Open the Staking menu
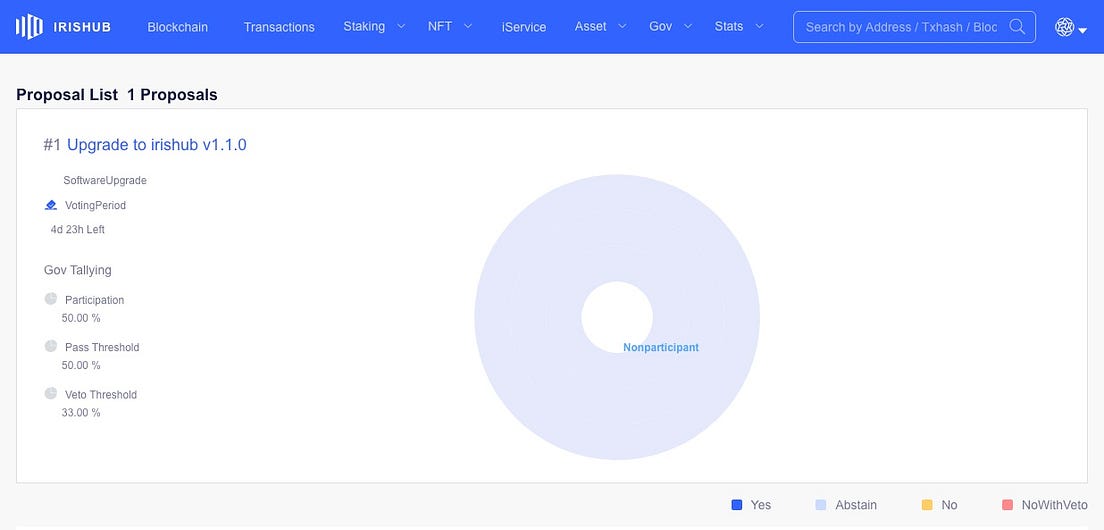The width and height of the screenshot is (1104, 530). tap(364, 26)
